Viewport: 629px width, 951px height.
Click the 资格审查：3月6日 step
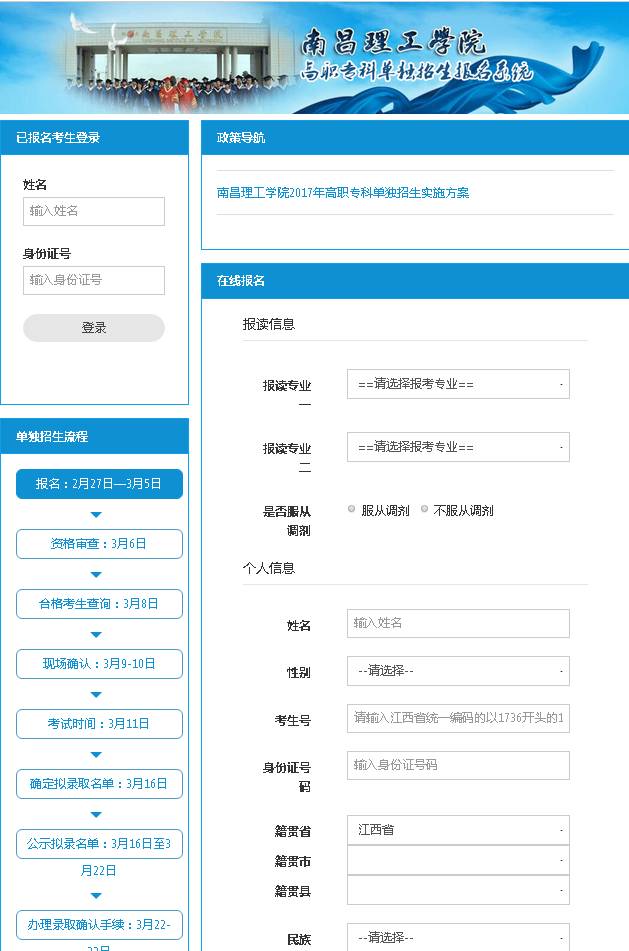(99, 544)
